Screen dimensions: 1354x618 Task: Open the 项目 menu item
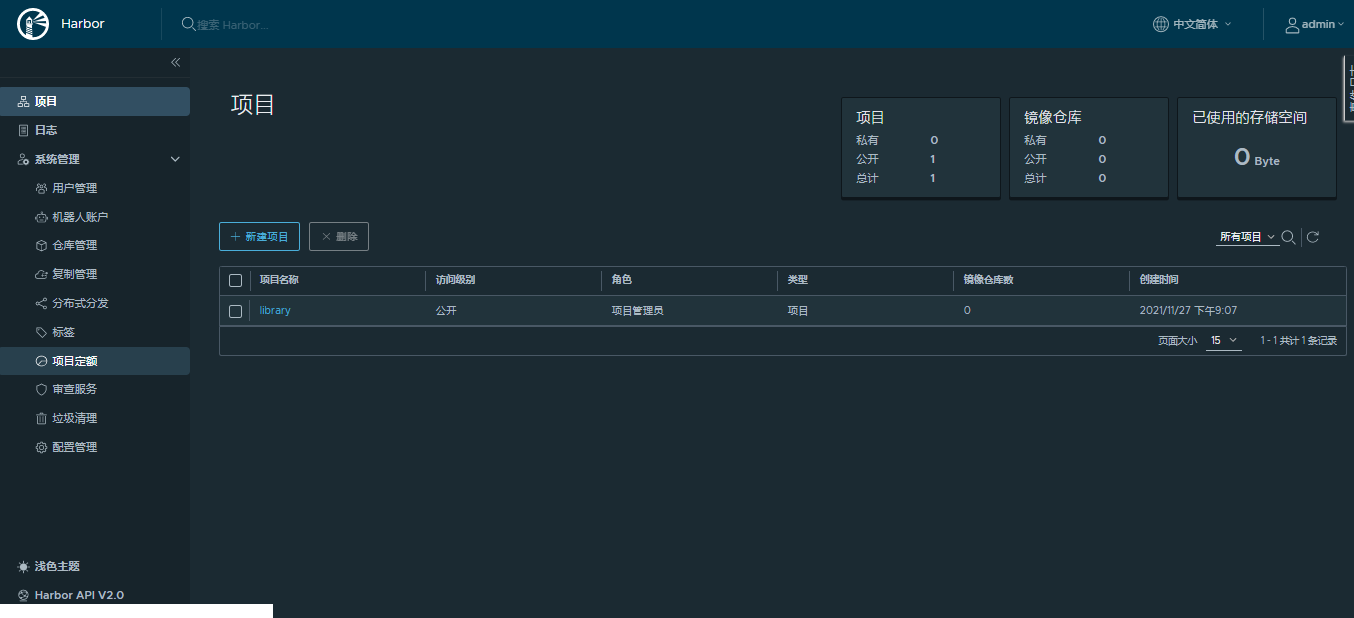click(95, 102)
